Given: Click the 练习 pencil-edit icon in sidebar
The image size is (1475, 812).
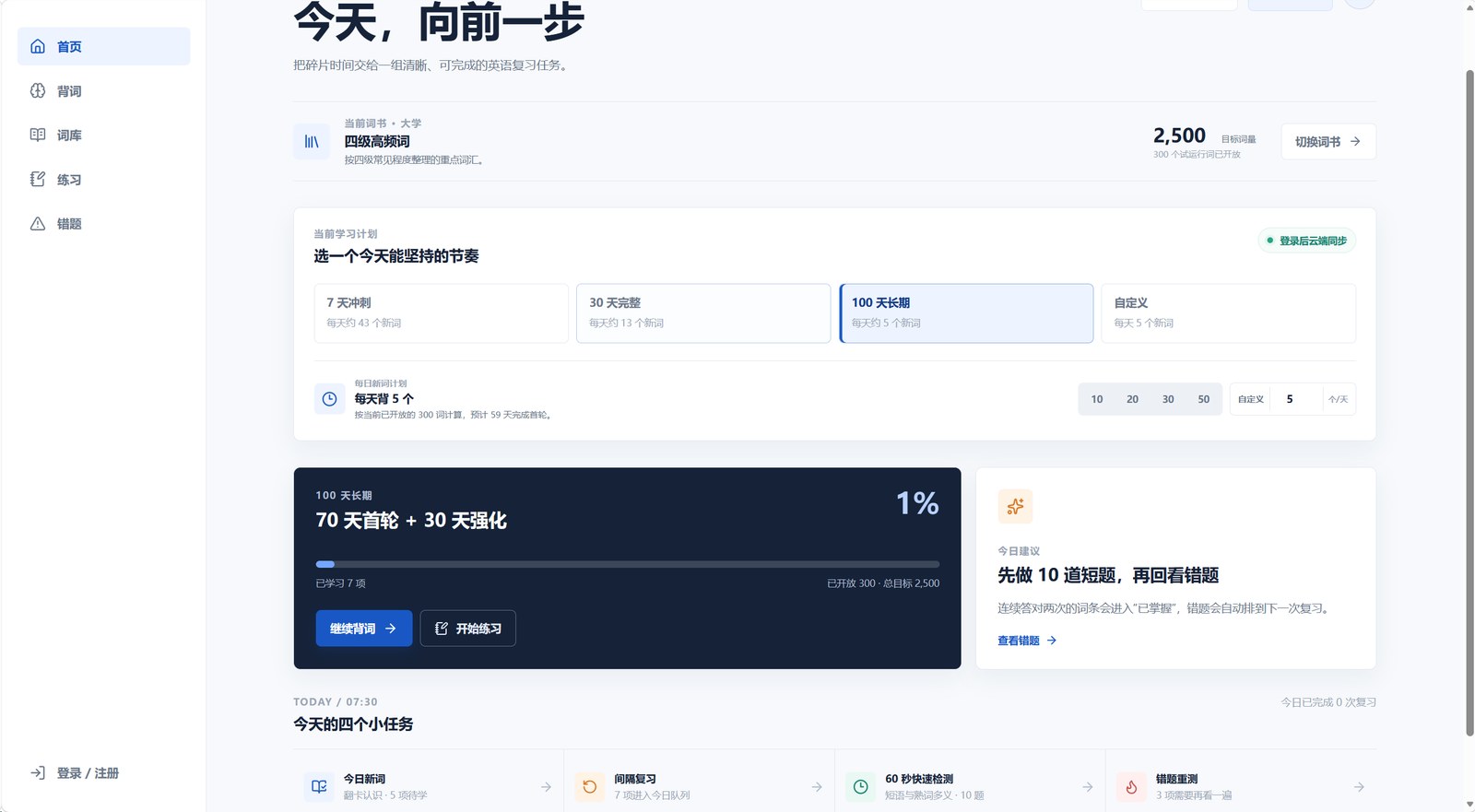Looking at the screenshot, I should (x=38, y=179).
